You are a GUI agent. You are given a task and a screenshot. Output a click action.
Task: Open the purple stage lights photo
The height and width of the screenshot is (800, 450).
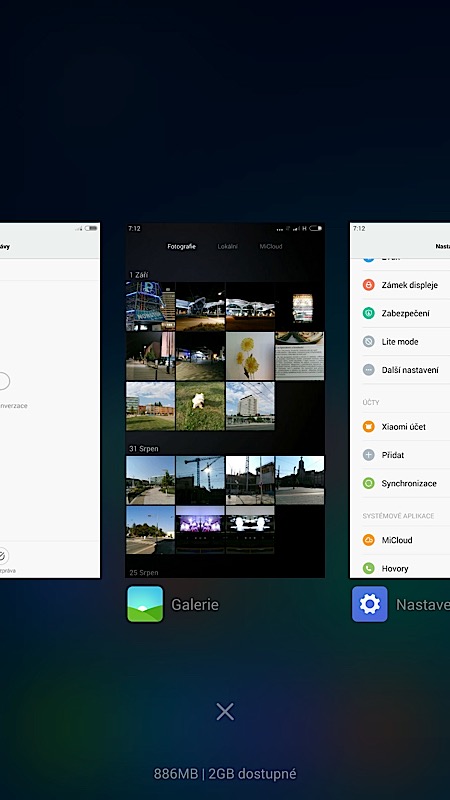click(200, 530)
